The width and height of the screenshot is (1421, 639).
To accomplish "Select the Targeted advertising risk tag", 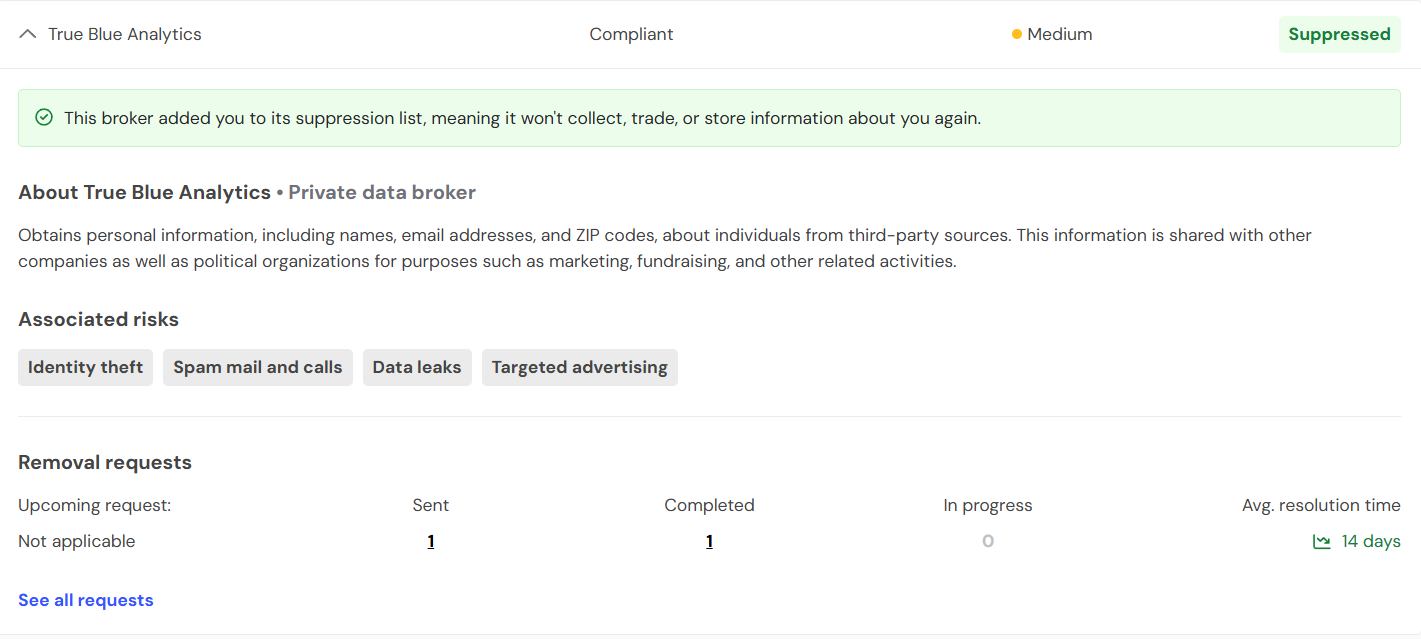I will tap(580, 367).
